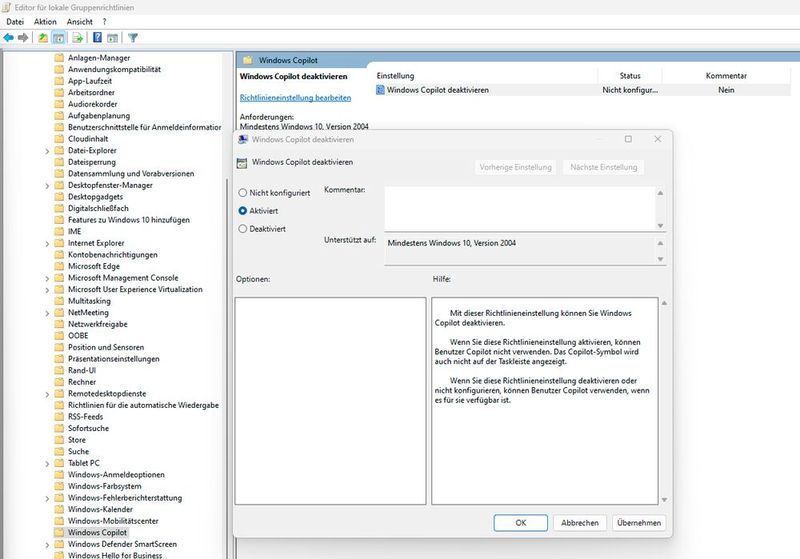The height and width of the screenshot is (559, 800).
Task: Open filter options with the funnel icon
Action: click(133, 38)
